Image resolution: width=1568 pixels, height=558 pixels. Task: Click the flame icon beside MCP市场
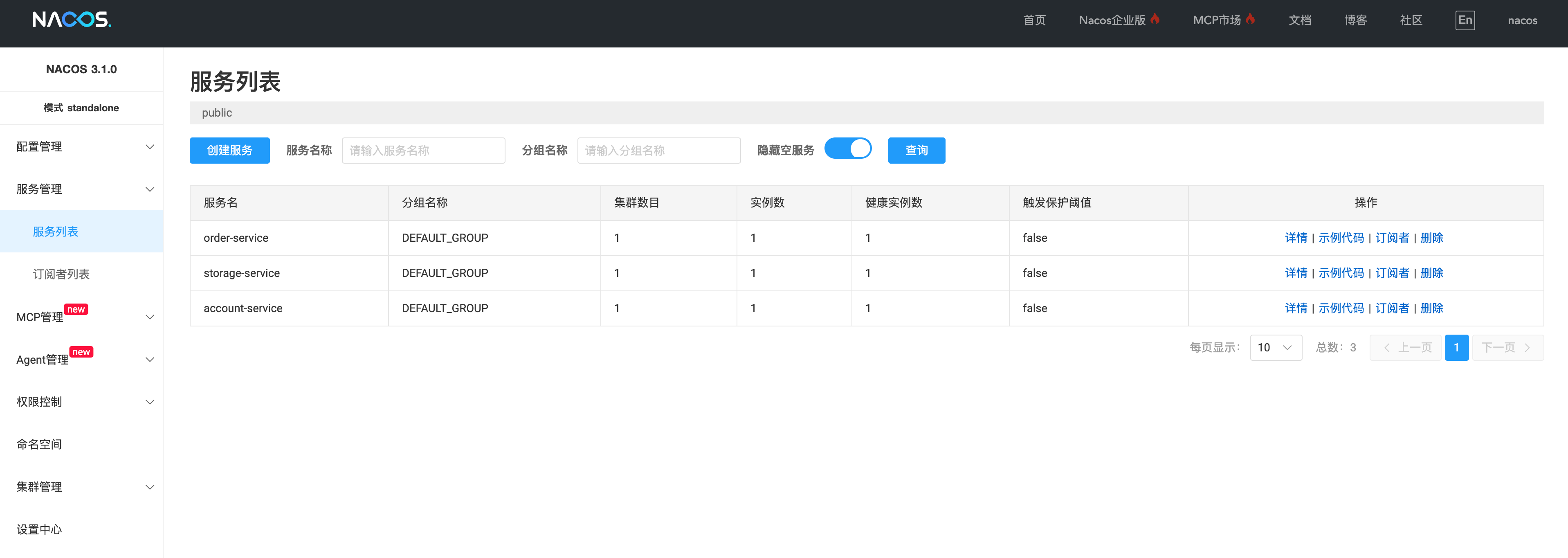(x=1250, y=19)
